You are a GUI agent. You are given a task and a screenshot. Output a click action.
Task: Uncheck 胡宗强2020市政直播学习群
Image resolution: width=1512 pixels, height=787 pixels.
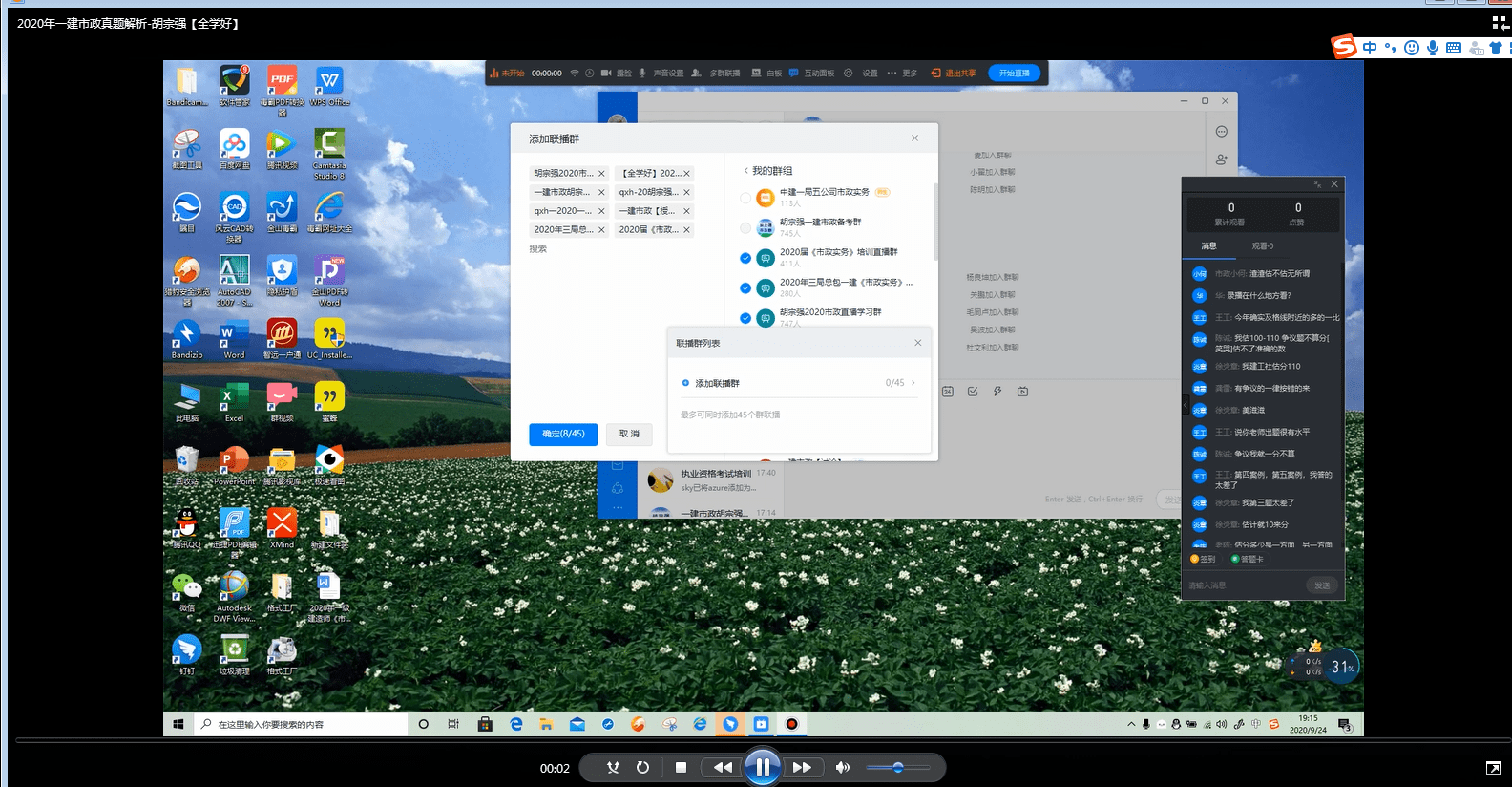pos(745,317)
